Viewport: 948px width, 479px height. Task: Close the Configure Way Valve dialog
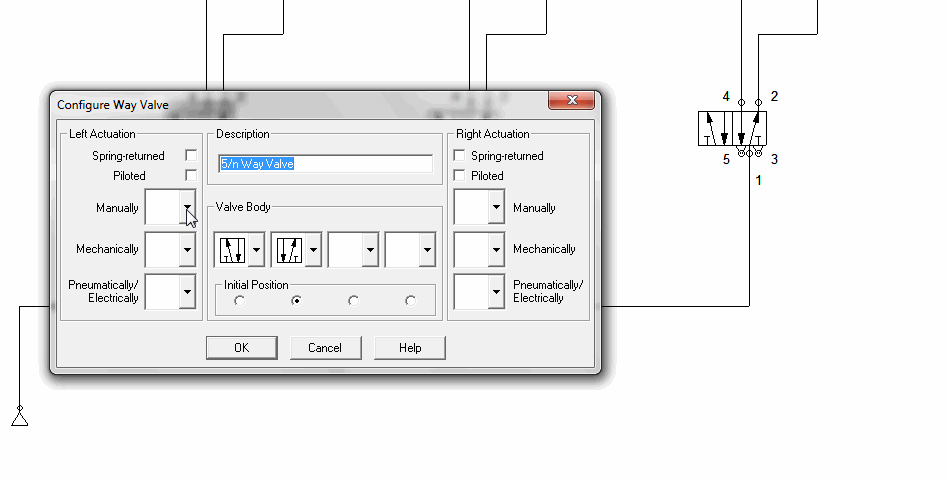tap(571, 100)
